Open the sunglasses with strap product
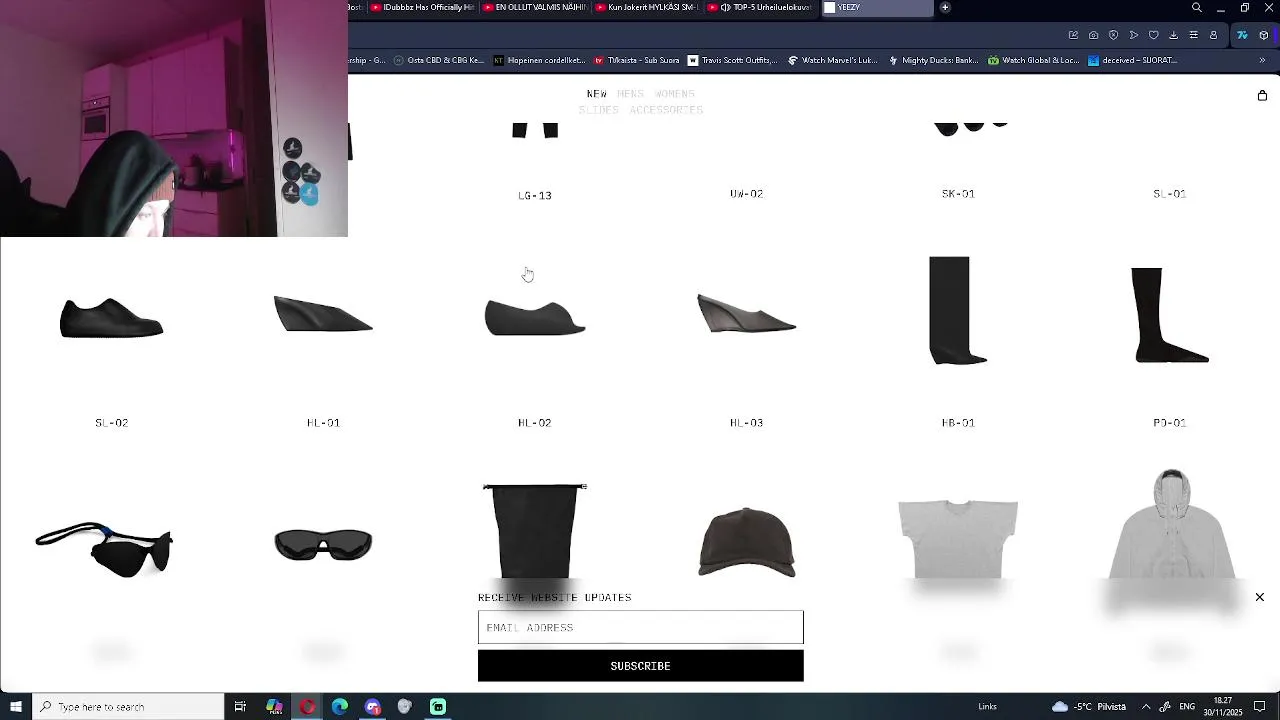Viewport: 1280px width, 720px height. tap(104, 549)
